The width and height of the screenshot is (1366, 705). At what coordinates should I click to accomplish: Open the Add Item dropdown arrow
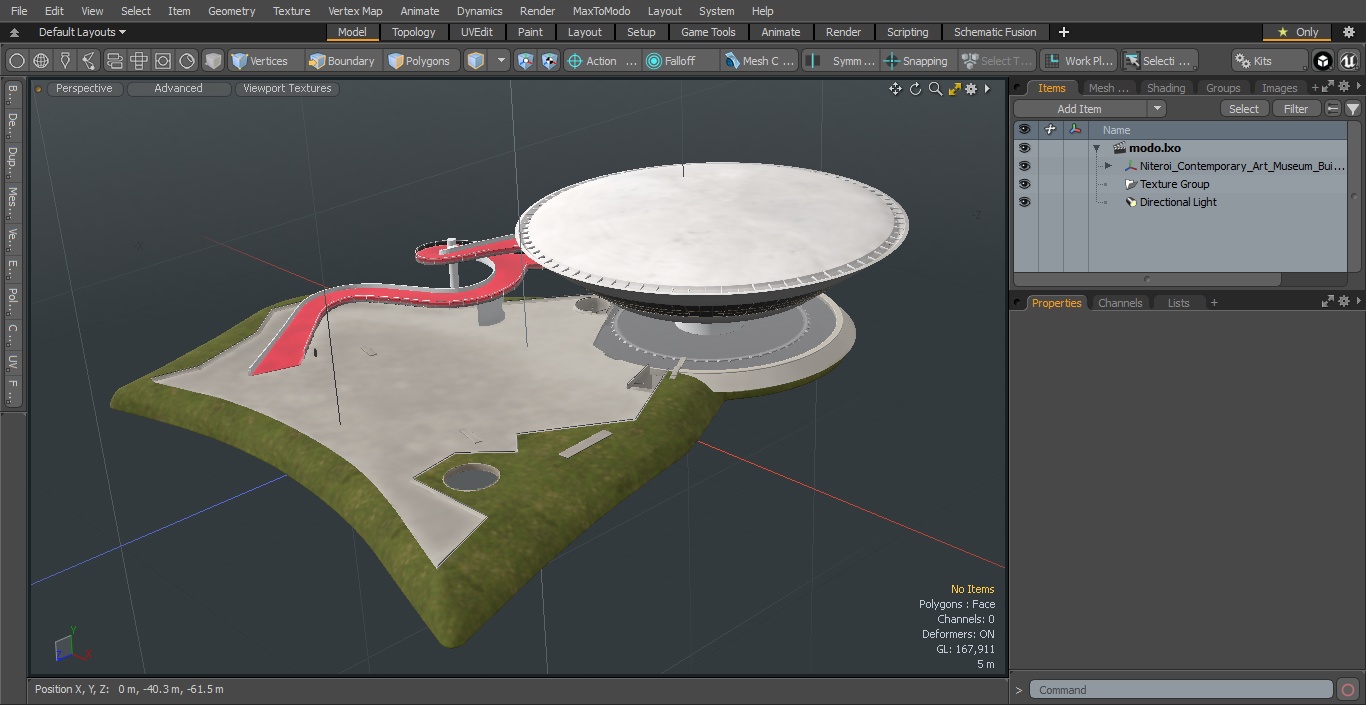(1157, 109)
